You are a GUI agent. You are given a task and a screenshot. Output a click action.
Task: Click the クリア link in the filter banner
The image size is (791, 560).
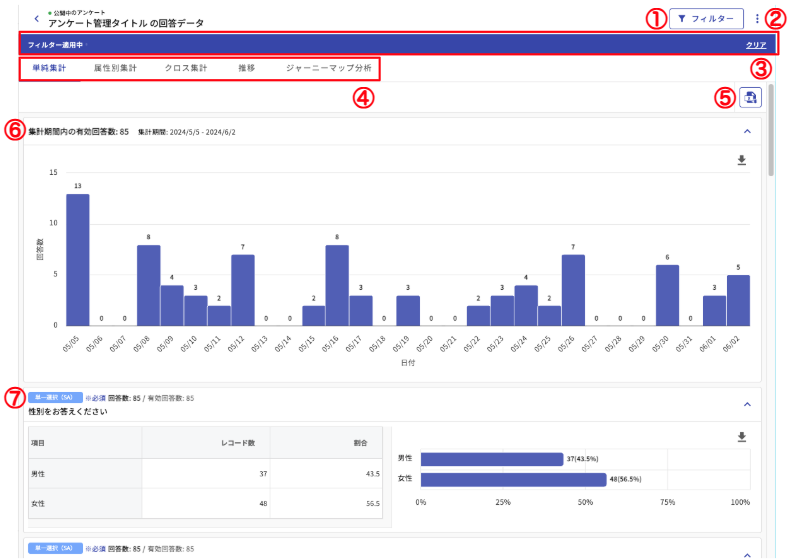pos(756,45)
